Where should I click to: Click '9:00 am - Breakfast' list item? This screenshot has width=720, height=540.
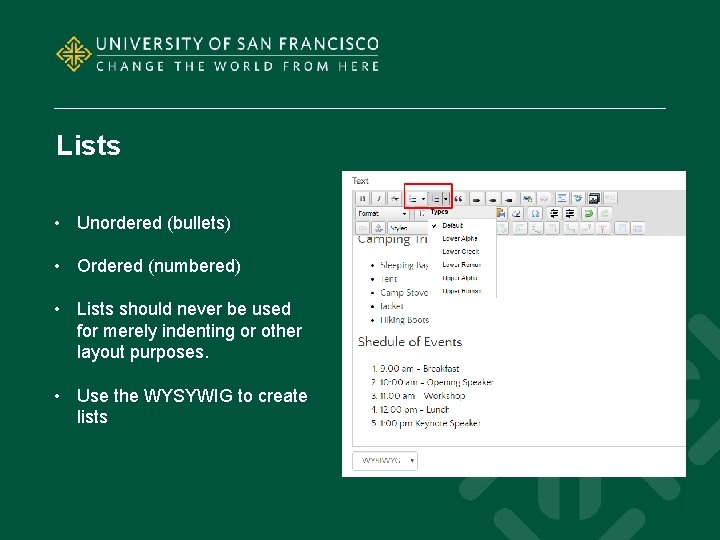(x=419, y=368)
